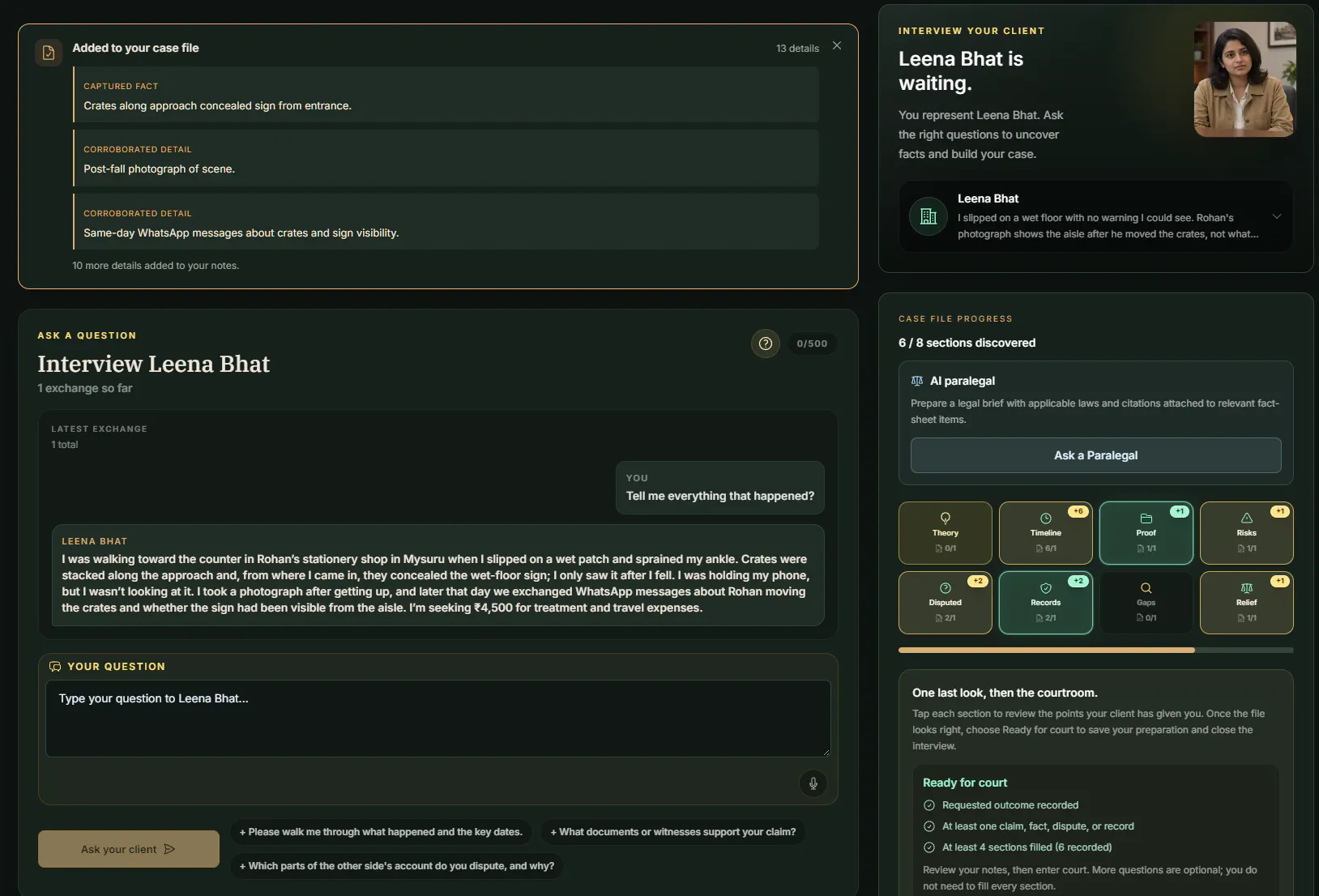Click the microphone voice input icon

813,783
